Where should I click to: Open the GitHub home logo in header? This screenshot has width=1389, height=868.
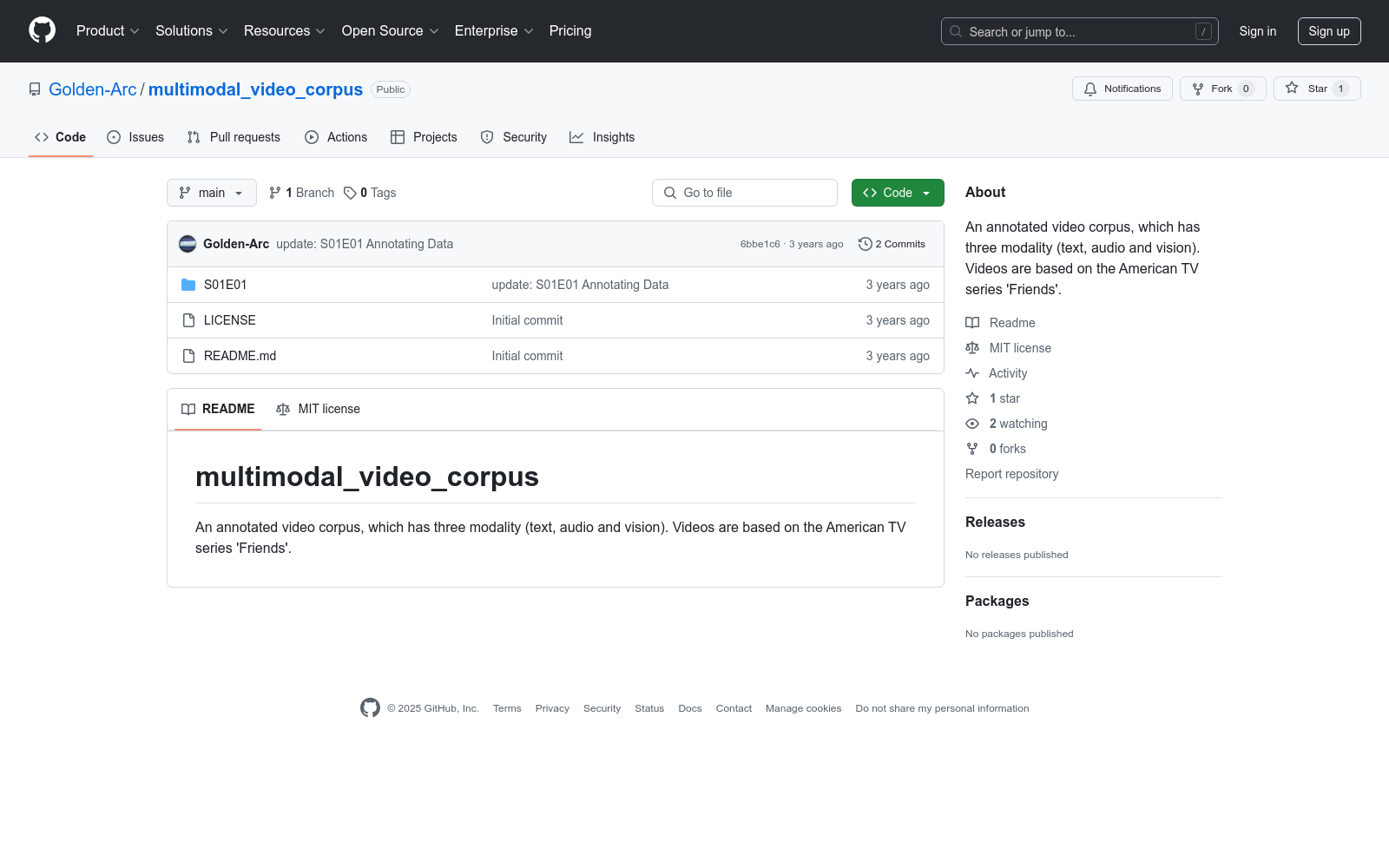pos(42,30)
